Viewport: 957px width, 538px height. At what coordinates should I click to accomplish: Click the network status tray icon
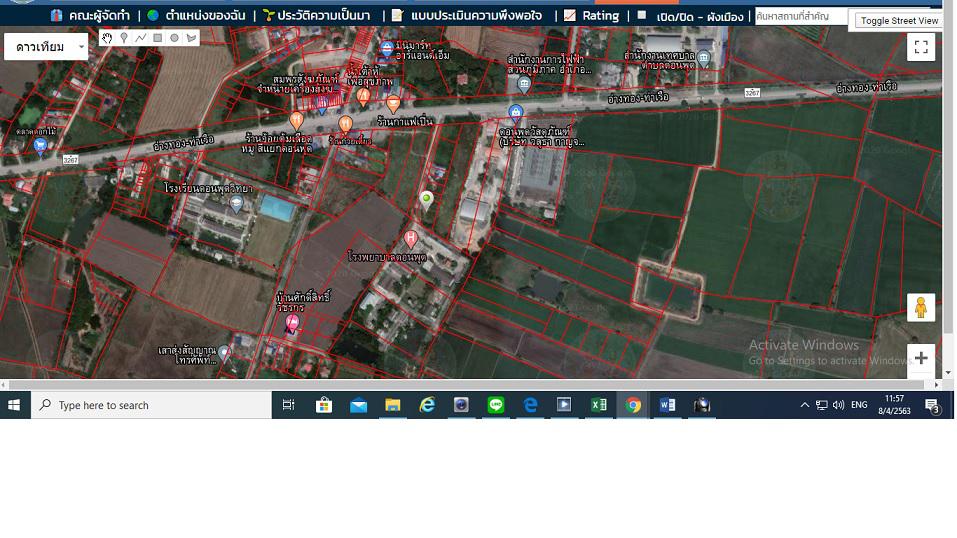[822, 405]
